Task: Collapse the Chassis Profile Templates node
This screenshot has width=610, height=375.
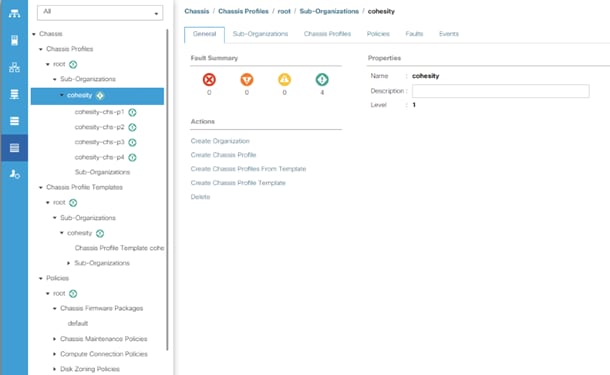Action: (41, 188)
